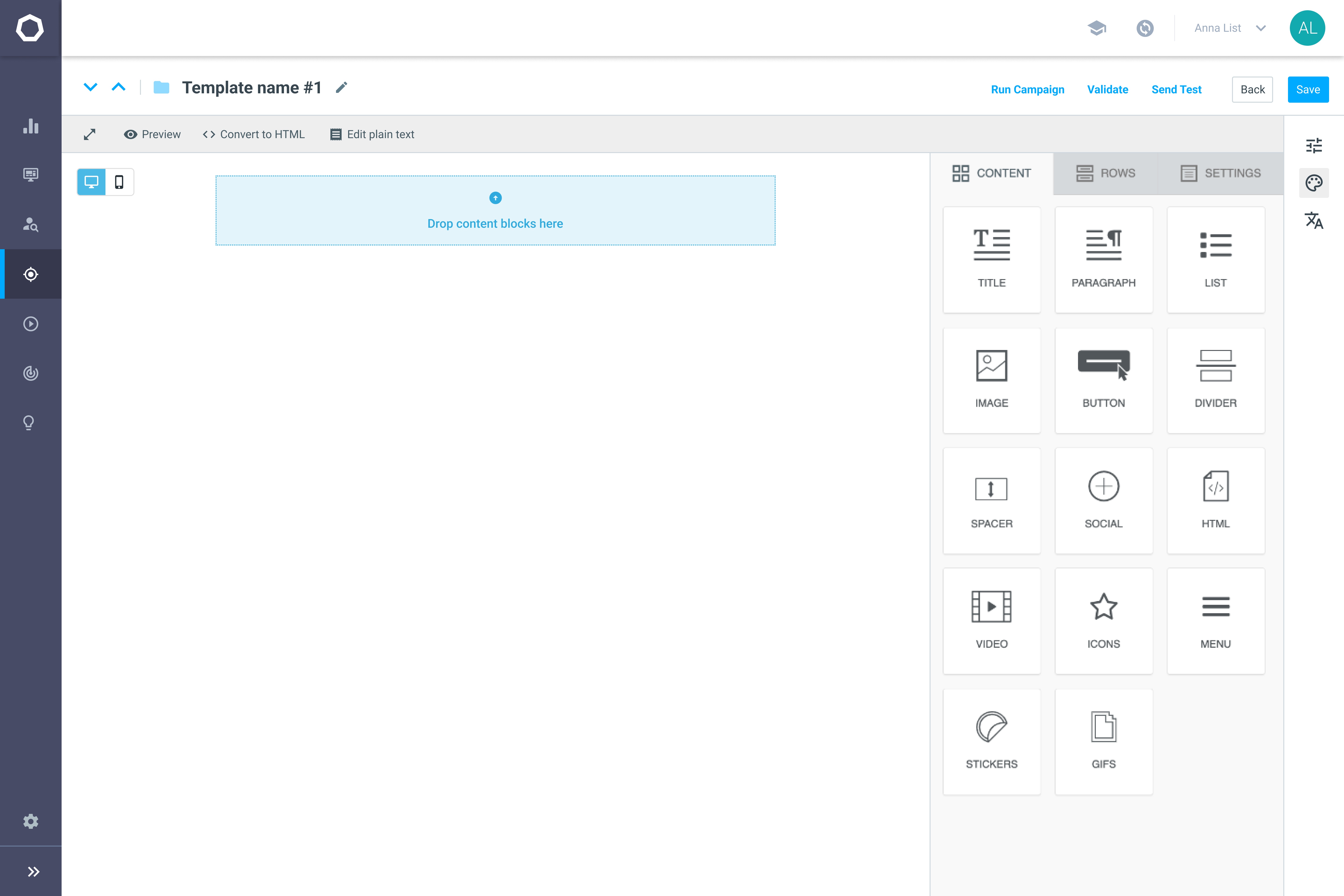Click the sync status icon in header
The height and width of the screenshot is (896, 1344).
[x=1145, y=28]
